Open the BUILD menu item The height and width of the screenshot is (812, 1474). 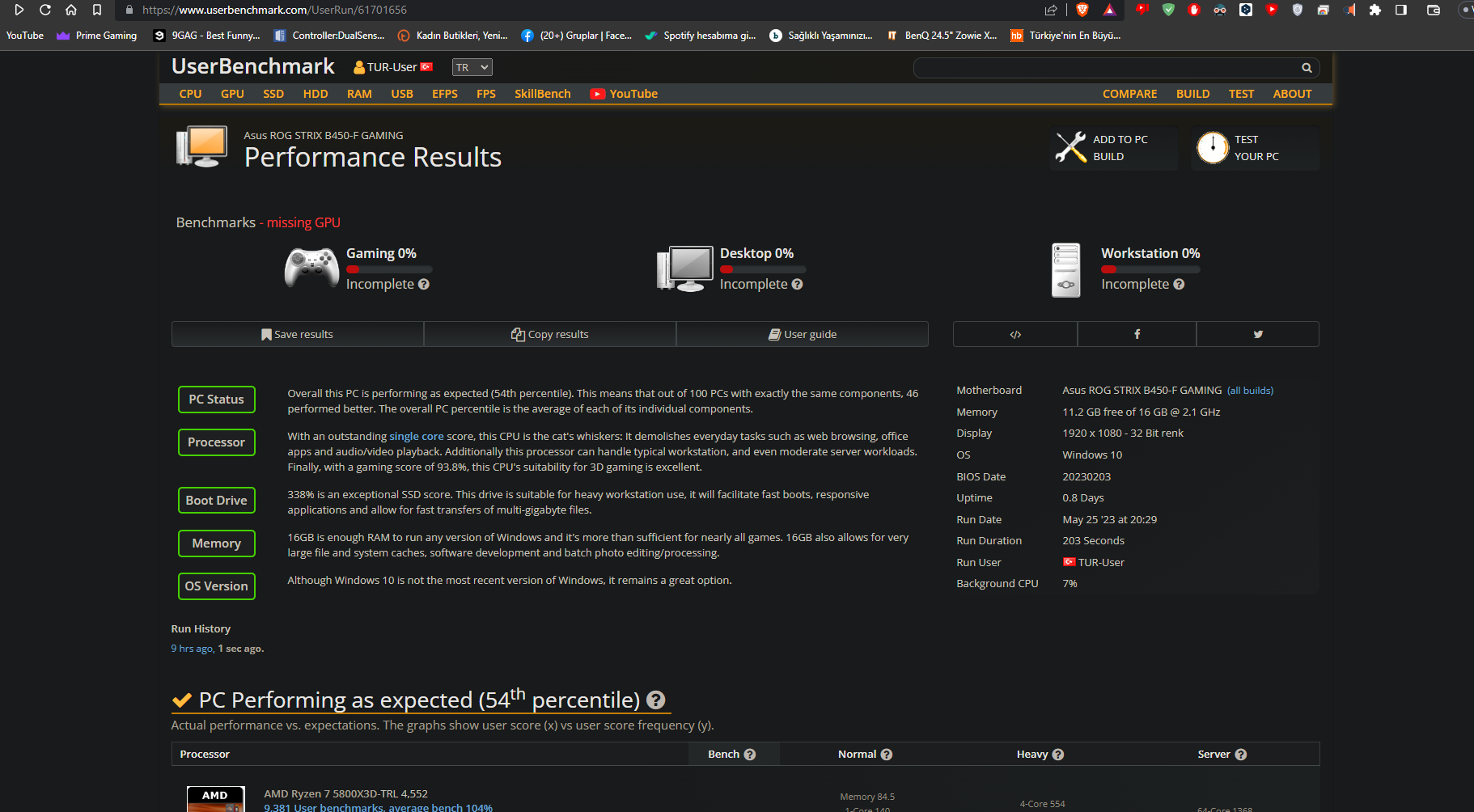[1193, 94]
